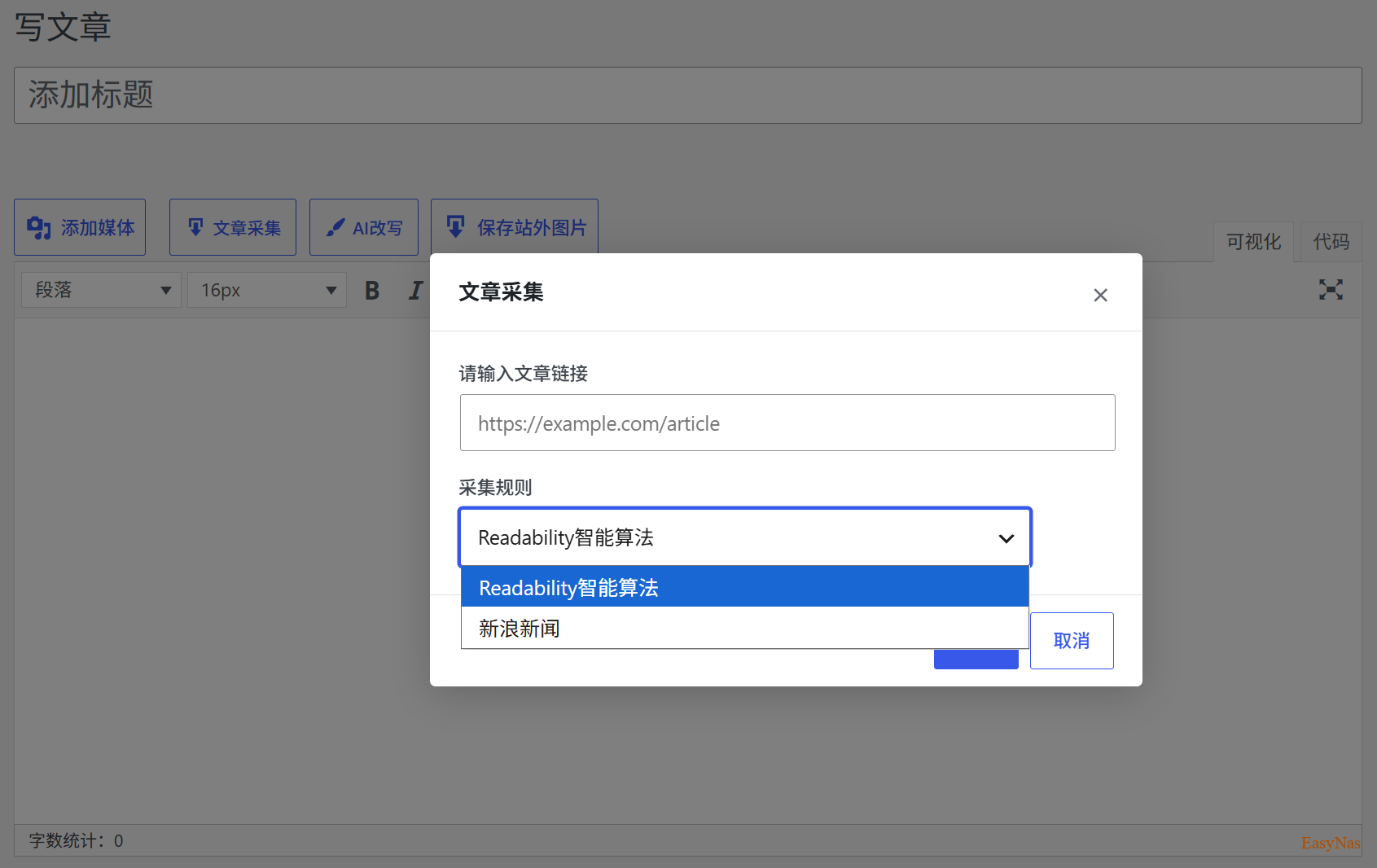Click the article link URL input field
Screen dimensions: 1377x868
[787, 423]
